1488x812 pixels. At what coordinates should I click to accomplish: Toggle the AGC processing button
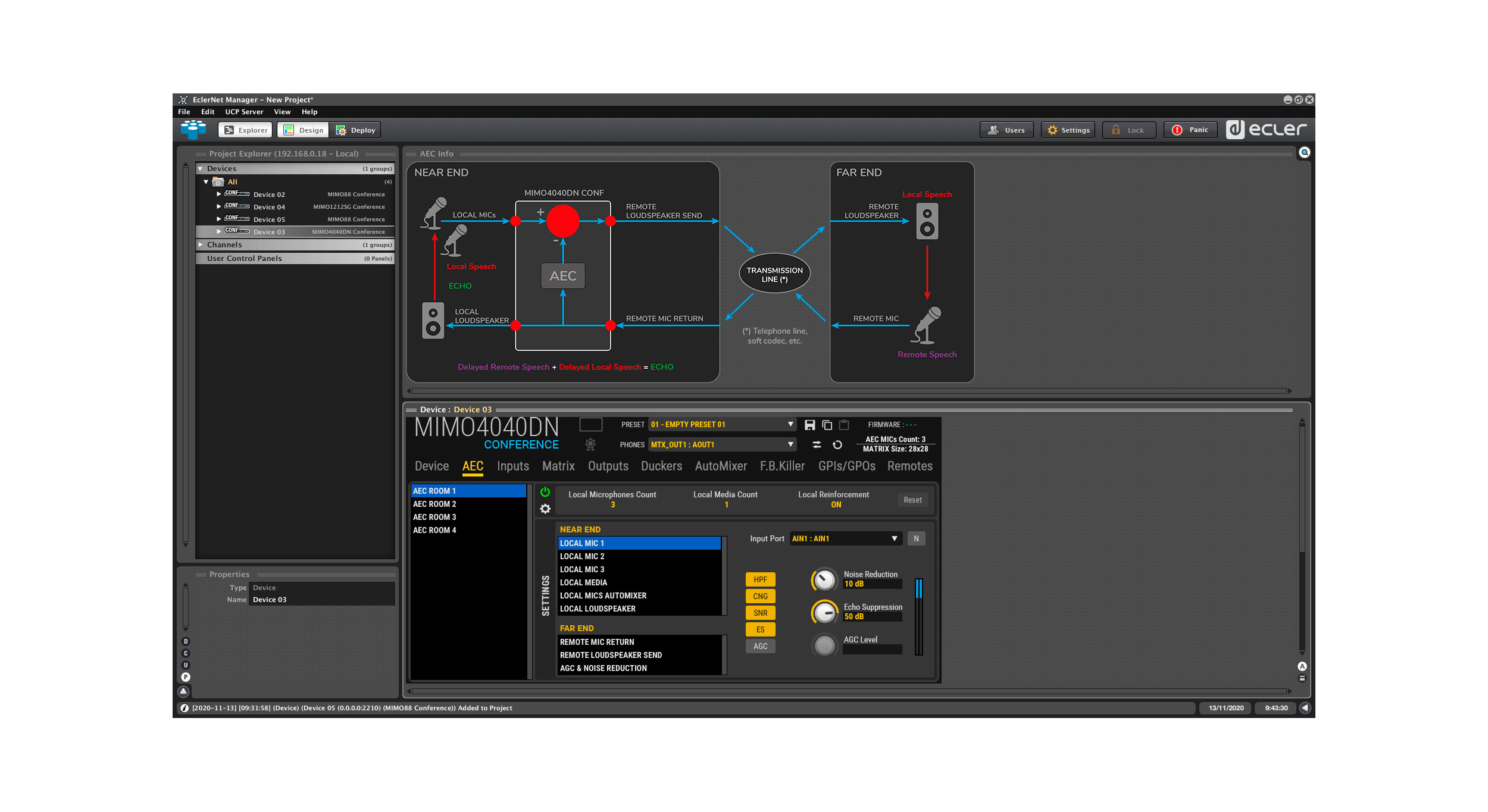point(760,646)
